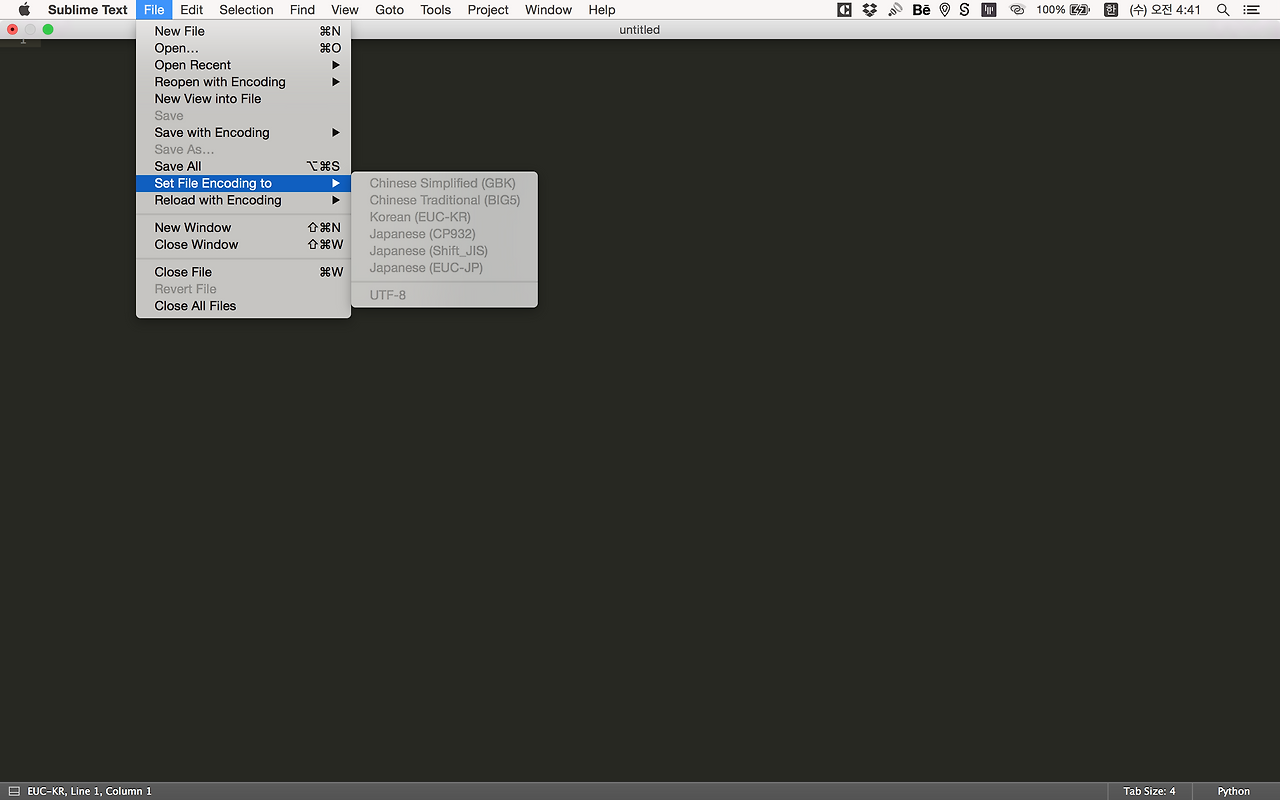The width and height of the screenshot is (1280, 800).
Task: Open the View menu
Action: click(x=345, y=10)
